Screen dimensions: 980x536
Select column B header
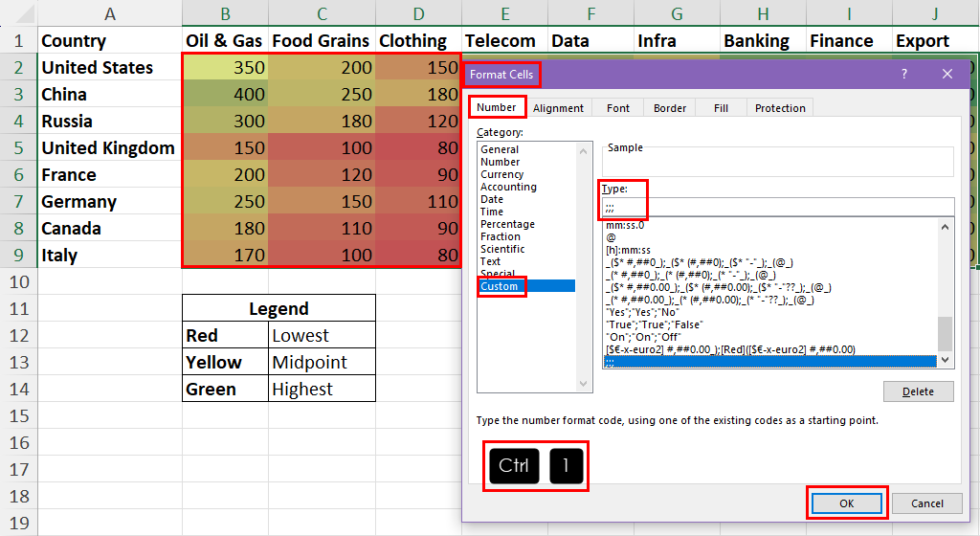click(x=225, y=13)
